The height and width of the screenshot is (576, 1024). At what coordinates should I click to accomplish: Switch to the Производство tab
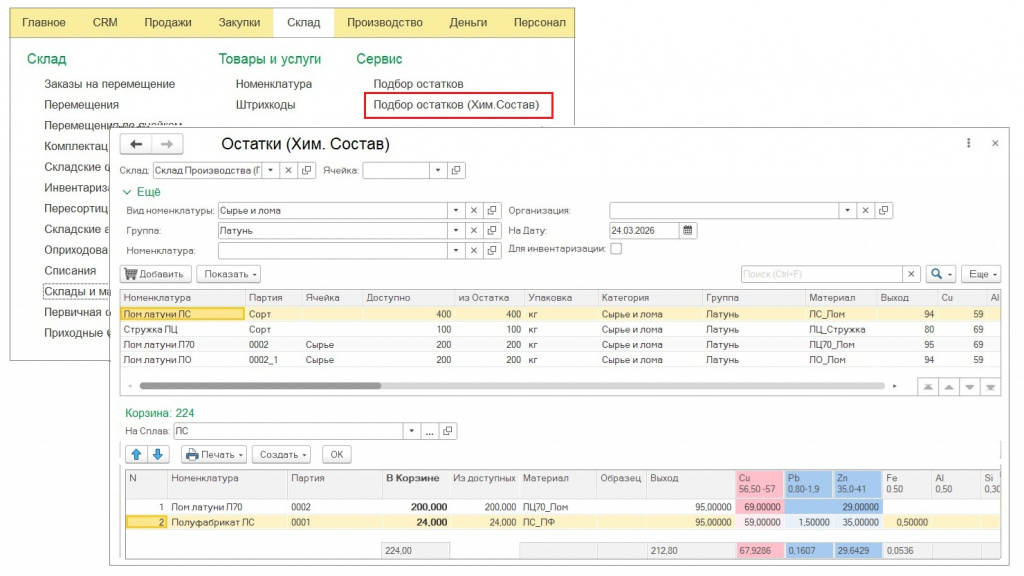pyautogui.click(x=385, y=22)
